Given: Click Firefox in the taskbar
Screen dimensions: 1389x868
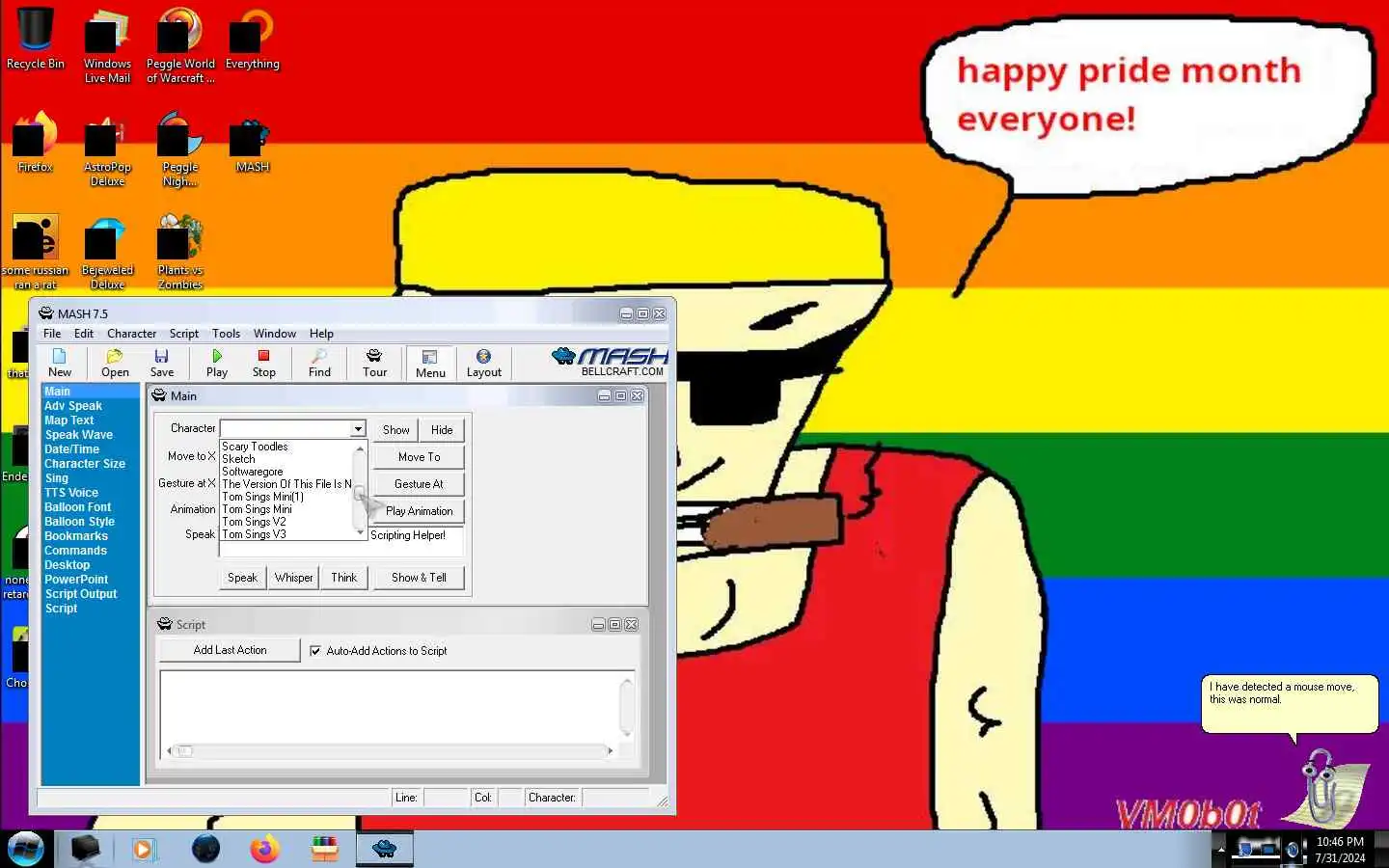Looking at the screenshot, I should 264,849.
